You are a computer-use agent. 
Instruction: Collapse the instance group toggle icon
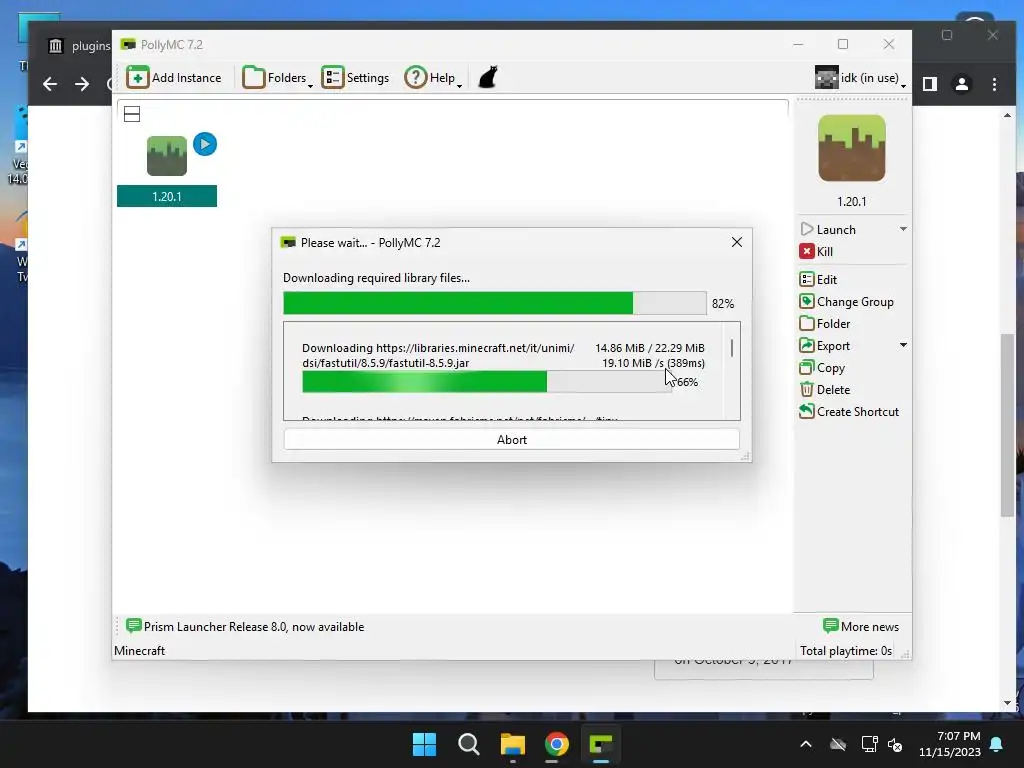(x=132, y=114)
